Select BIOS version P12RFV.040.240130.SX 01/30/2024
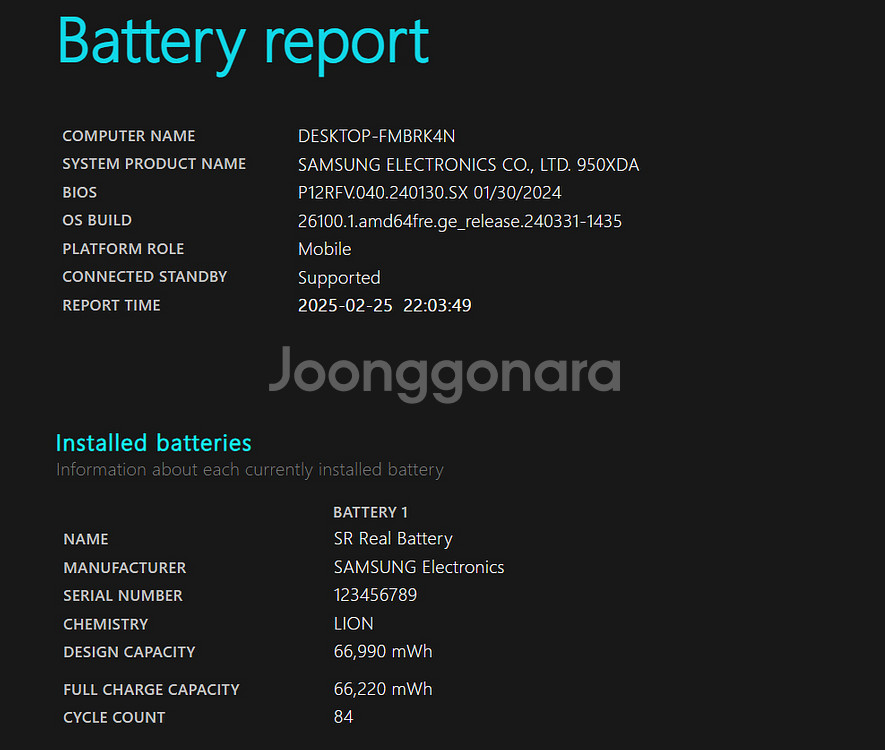Screen dimensions: 885x750 (430, 193)
